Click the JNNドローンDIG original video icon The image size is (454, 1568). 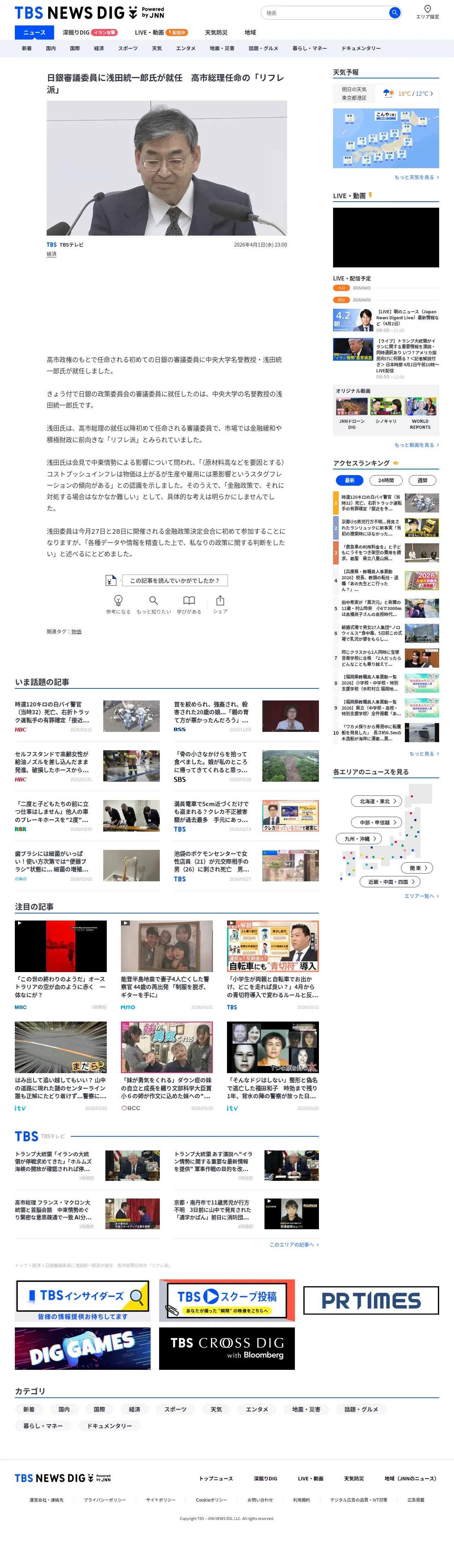[x=351, y=407]
